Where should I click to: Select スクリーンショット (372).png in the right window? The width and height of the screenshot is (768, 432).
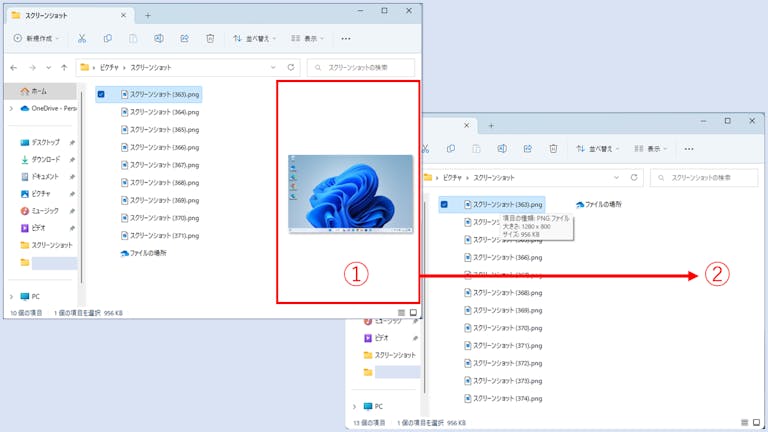click(504, 363)
